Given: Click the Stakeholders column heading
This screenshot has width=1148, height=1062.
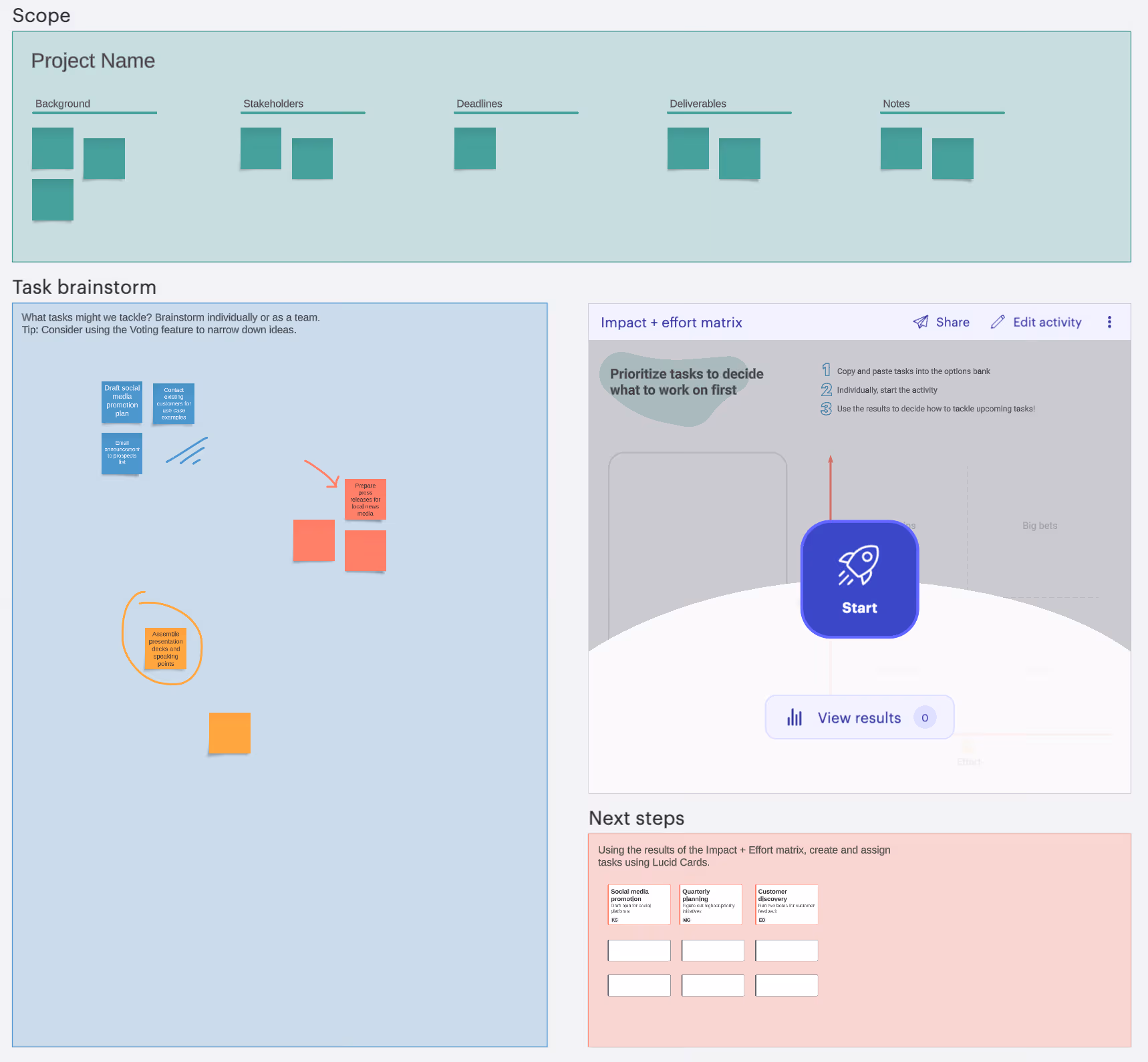Looking at the screenshot, I should pos(273,104).
